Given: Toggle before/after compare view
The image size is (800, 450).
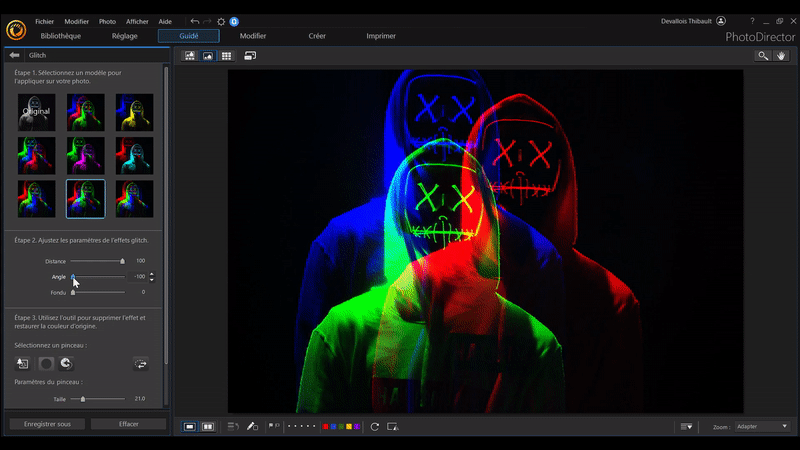Looking at the screenshot, I should (x=208, y=427).
